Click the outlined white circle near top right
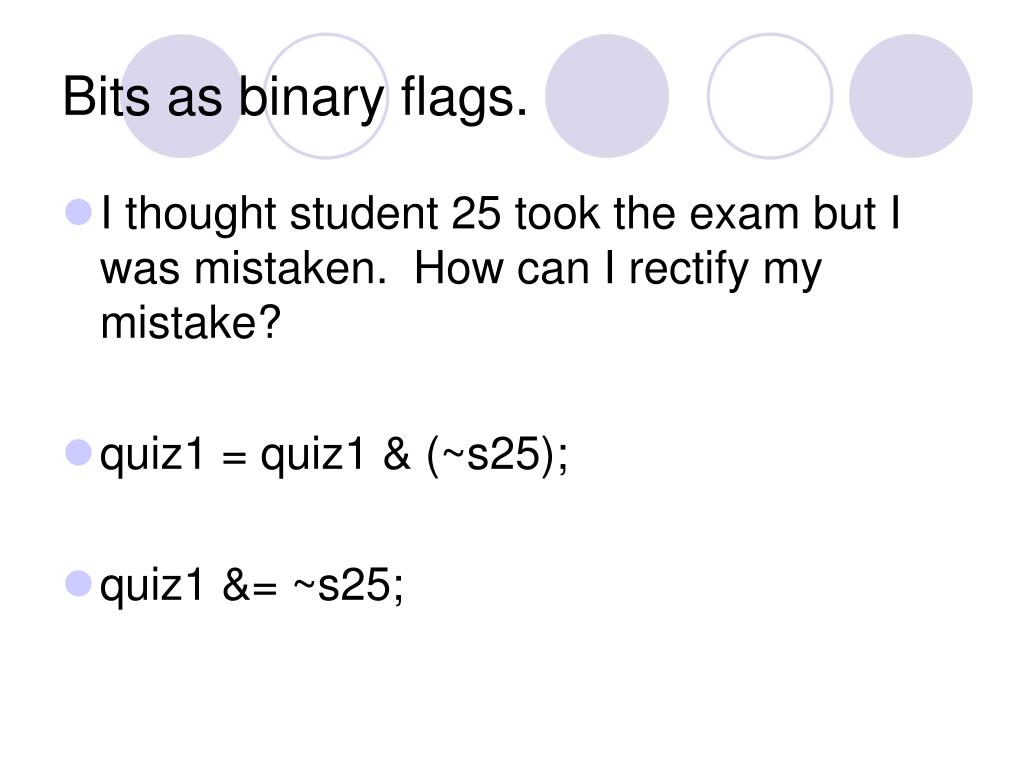Viewport: 1024px width, 768px height. (770, 96)
